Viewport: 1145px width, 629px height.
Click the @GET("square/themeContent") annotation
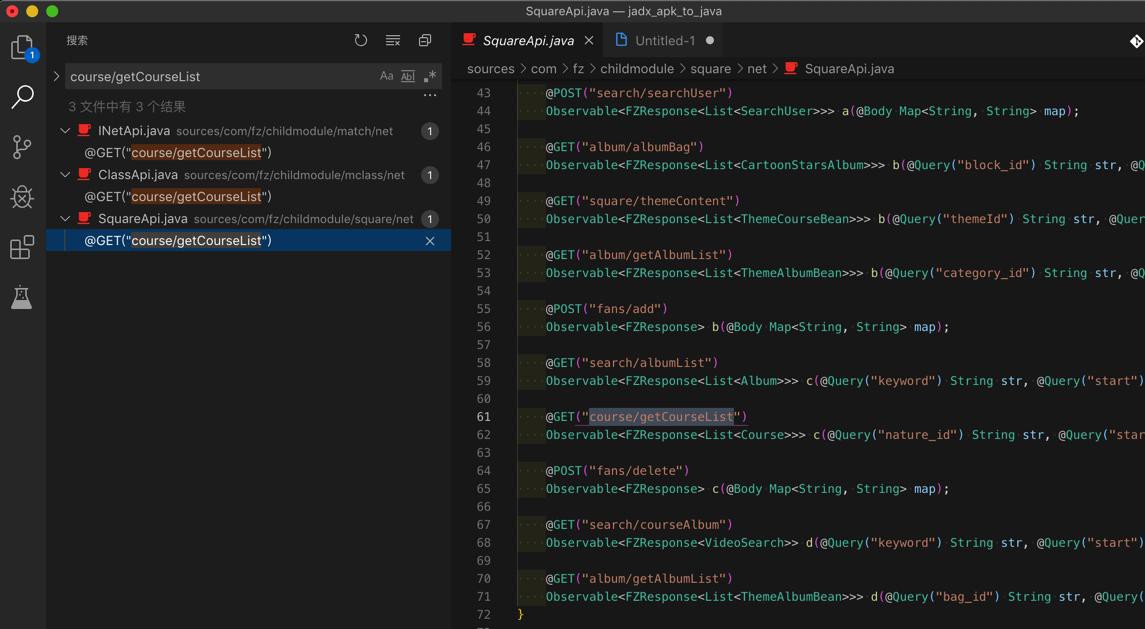(643, 201)
